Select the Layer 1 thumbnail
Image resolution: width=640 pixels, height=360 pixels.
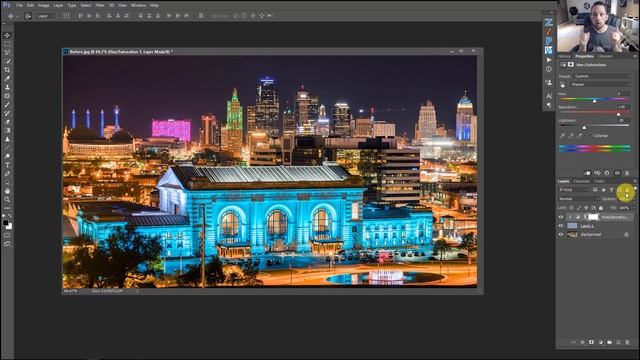click(573, 226)
